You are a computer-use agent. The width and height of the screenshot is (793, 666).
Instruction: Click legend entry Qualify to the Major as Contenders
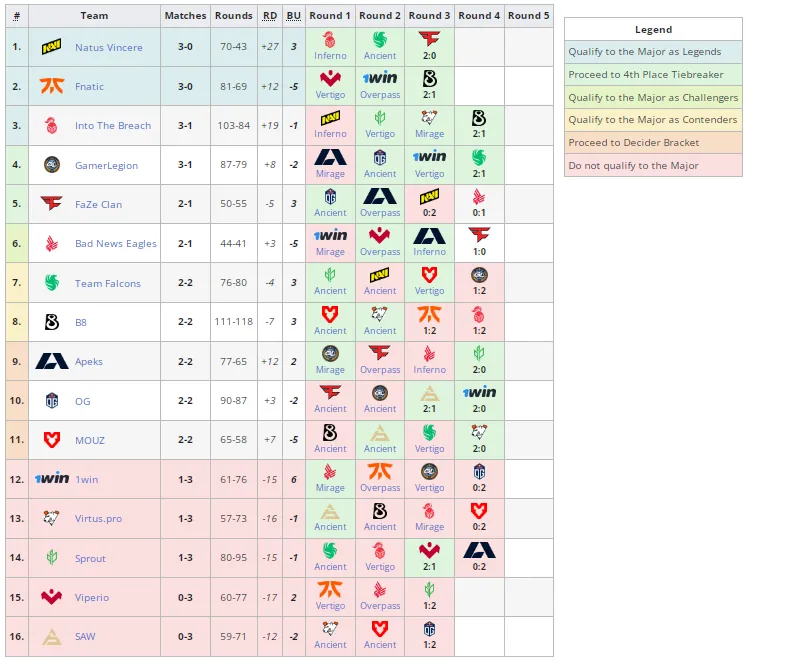click(653, 120)
